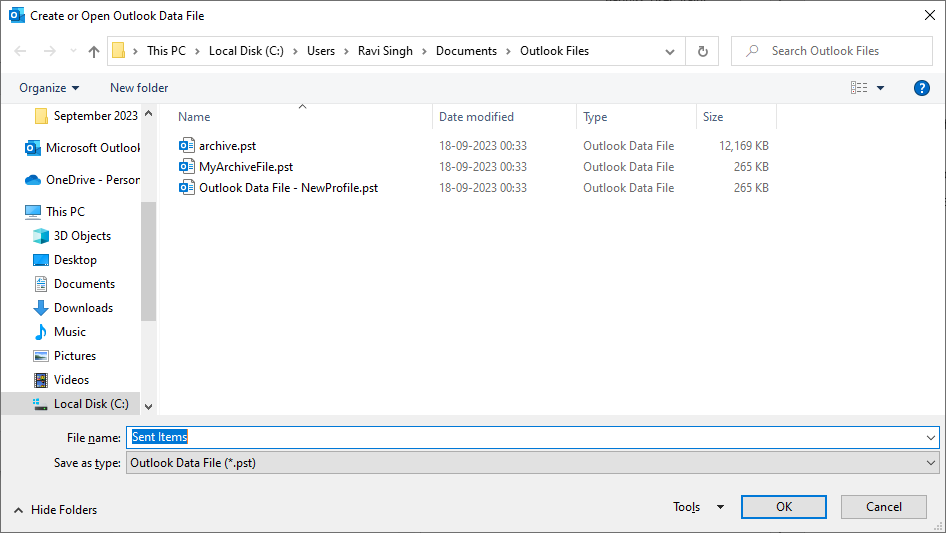The width and height of the screenshot is (946, 533).
Task: Open the Organize menu
Action: coord(49,88)
